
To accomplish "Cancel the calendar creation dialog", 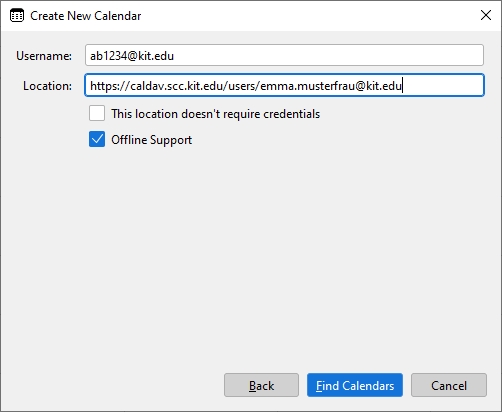I will [449, 385].
